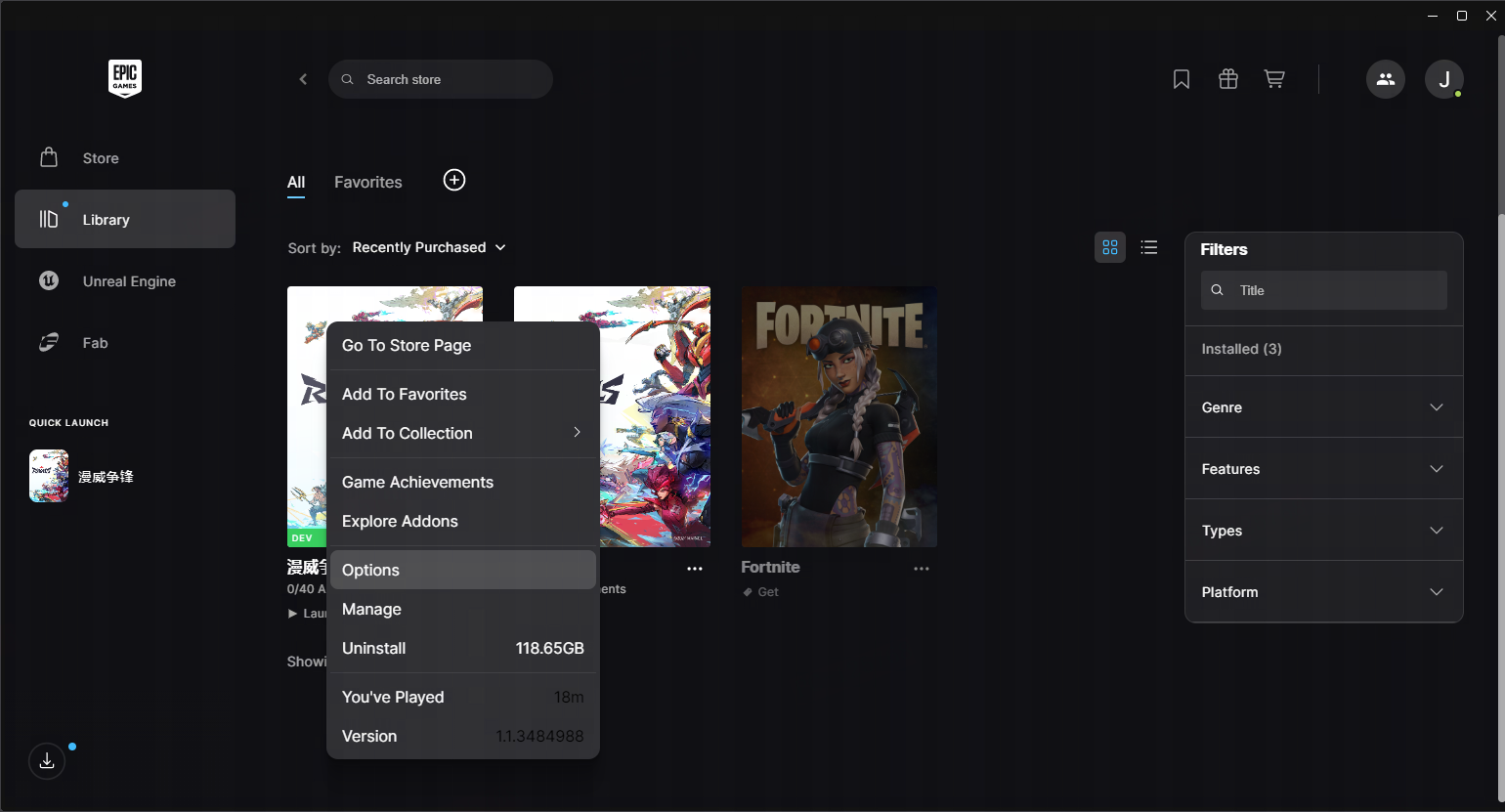Choose Manage in the context menu
This screenshot has height=812, width=1505.
pyautogui.click(x=463, y=609)
